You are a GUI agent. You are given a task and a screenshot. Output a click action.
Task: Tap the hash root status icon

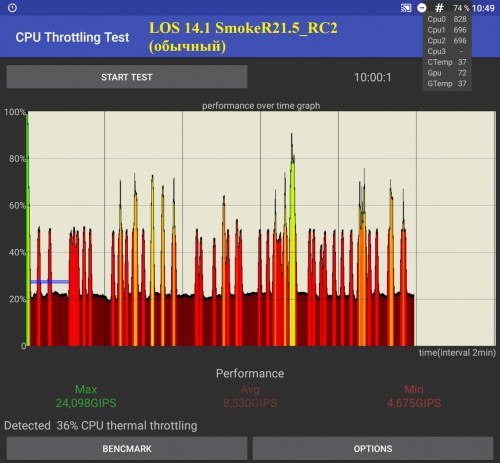pos(439,8)
